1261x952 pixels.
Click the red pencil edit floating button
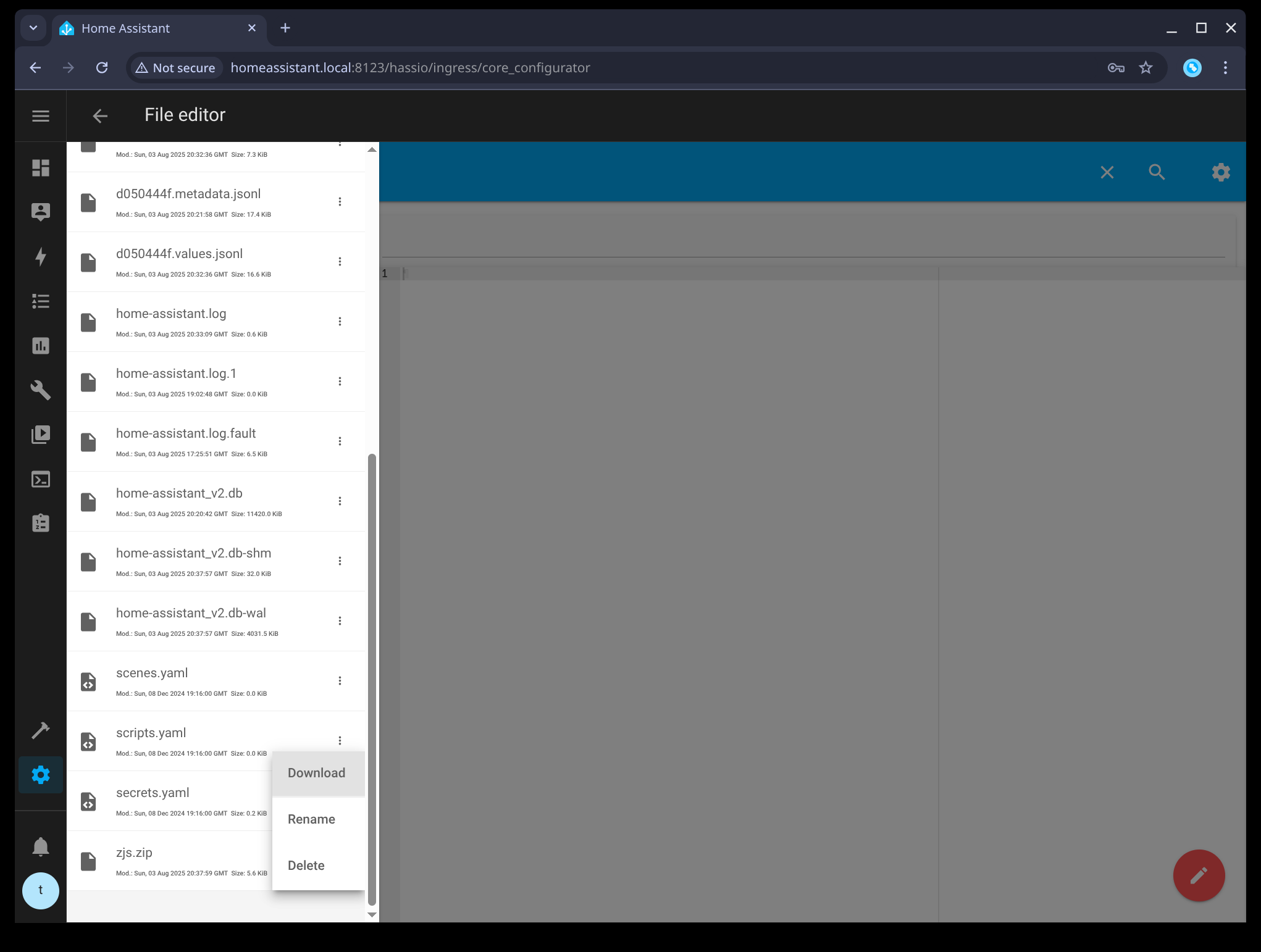[1199, 875]
